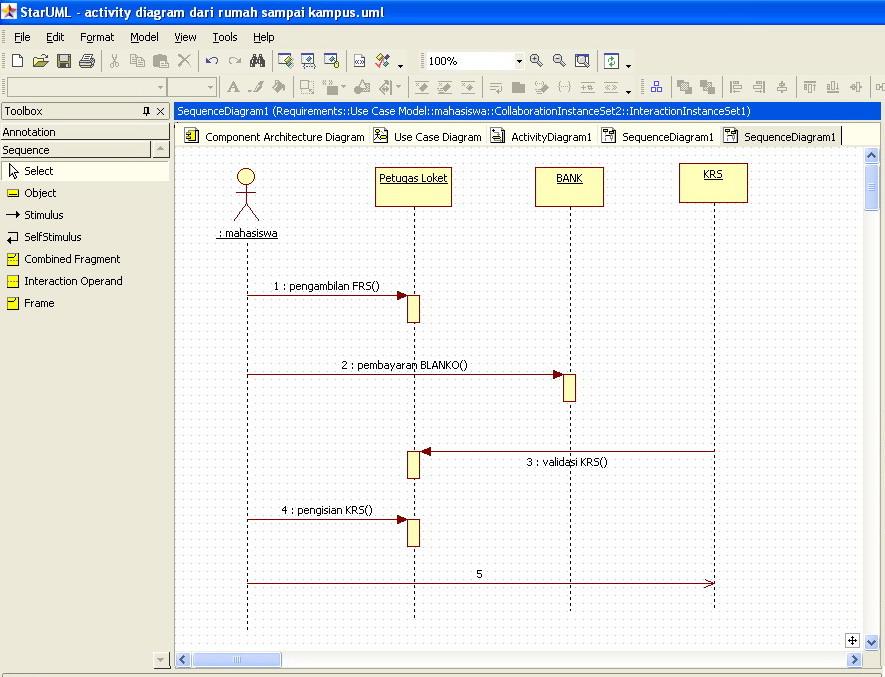The image size is (885, 677).
Task: Click the Paste clipboard icon
Action: click(x=161, y=61)
